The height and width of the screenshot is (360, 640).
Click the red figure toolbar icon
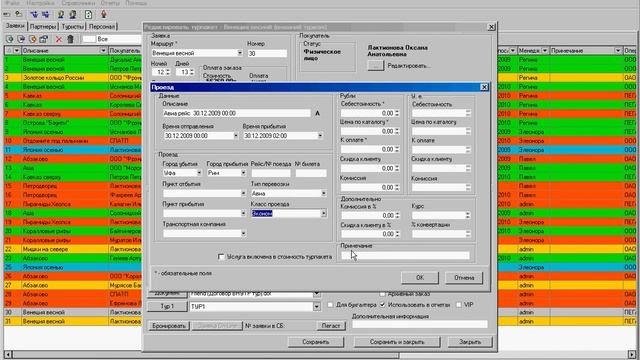(x=104, y=15)
